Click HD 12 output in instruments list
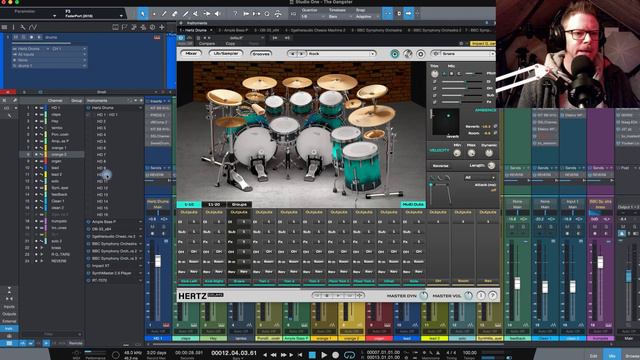The height and width of the screenshot is (360, 640). coord(102,188)
